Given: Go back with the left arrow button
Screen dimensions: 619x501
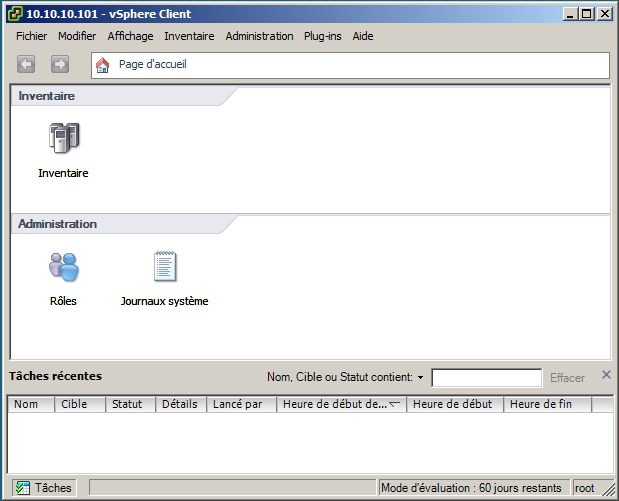Looking at the screenshot, I should pos(26,64).
